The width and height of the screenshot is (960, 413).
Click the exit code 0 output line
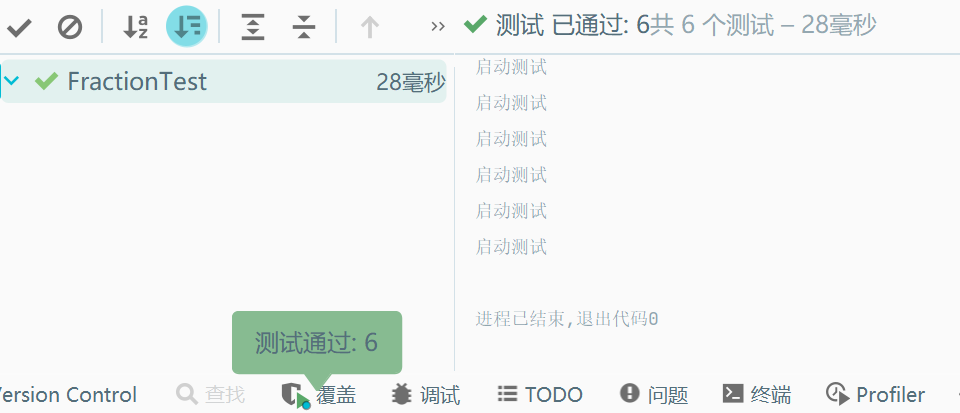(567, 319)
